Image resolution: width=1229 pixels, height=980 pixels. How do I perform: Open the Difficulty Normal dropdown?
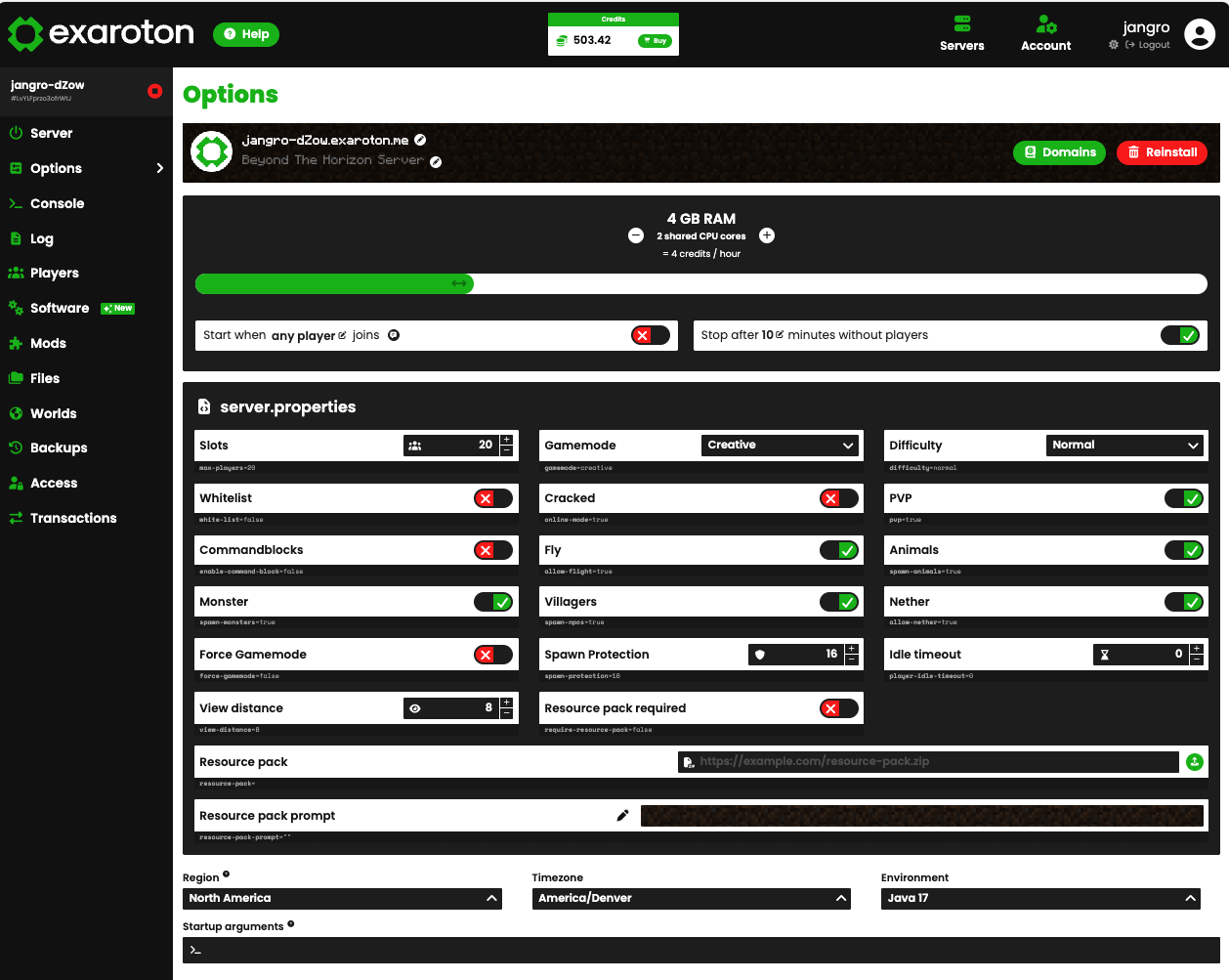point(1125,445)
